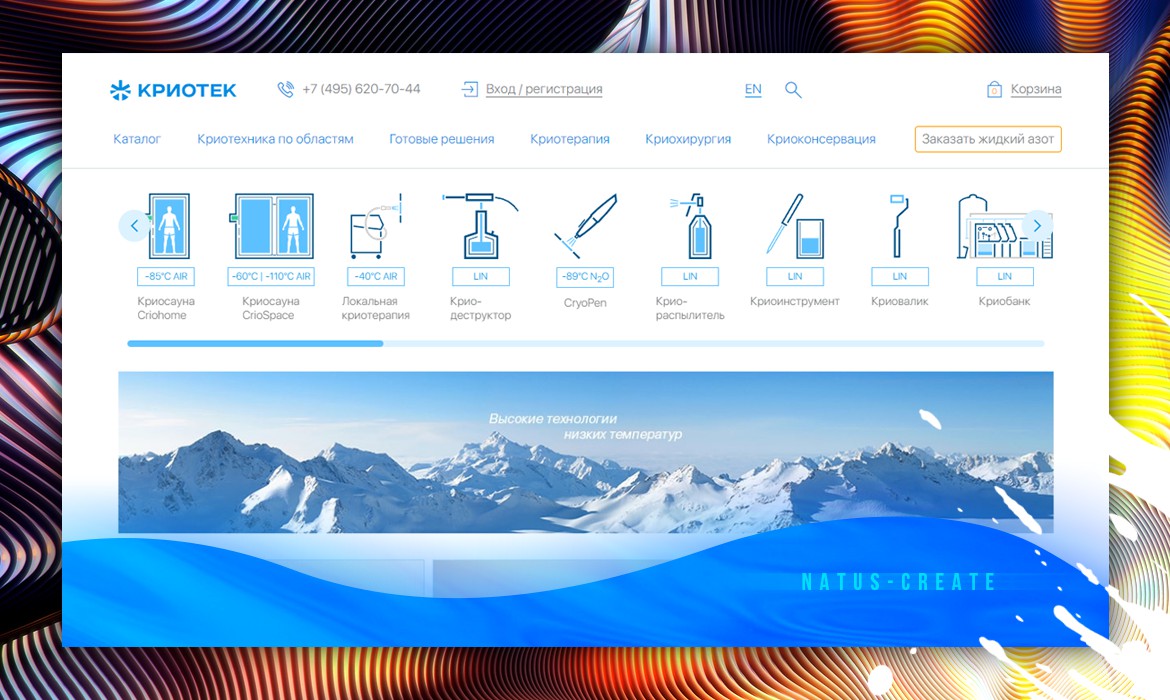The image size is (1170, 700).
Task: Select the CryoPen pen icon
Action: 586,225
